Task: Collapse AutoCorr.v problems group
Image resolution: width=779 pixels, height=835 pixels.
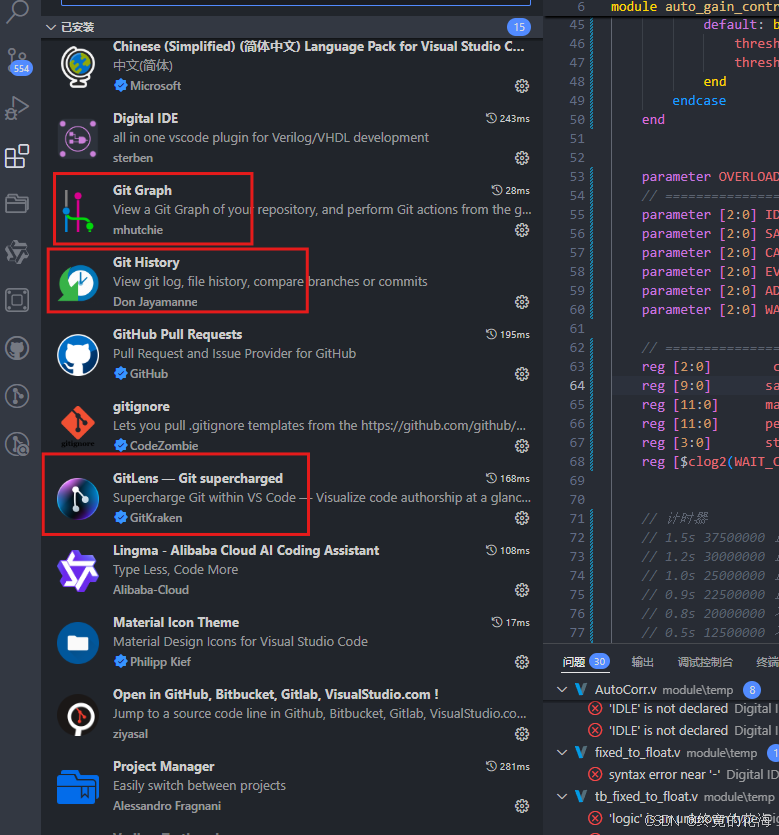Action: click(562, 690)
